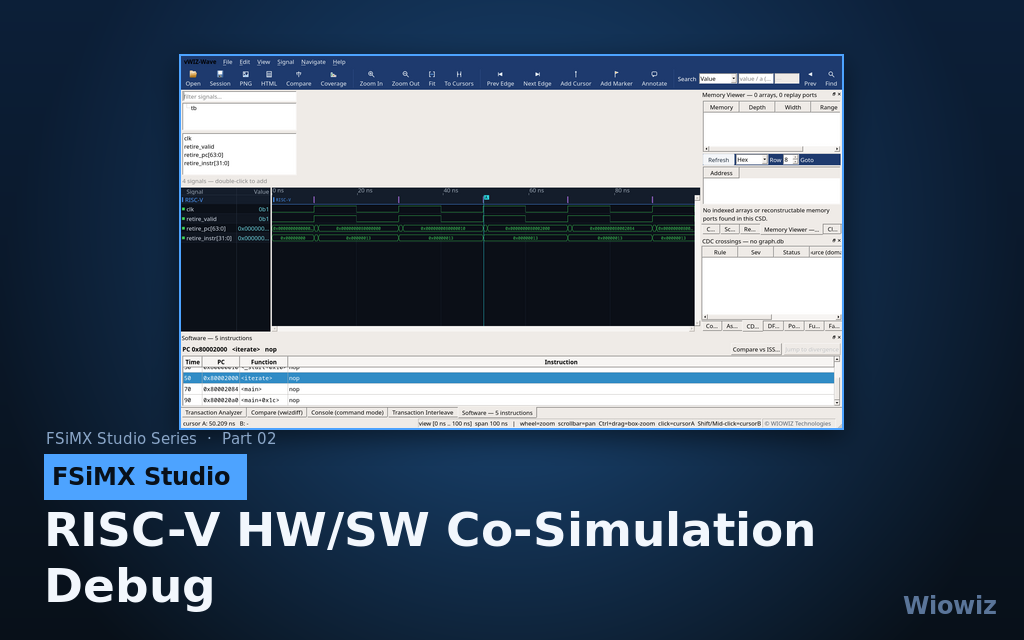
Task: Click the Memory Viewer horizontal scrollbar
Action: (772, 149)
